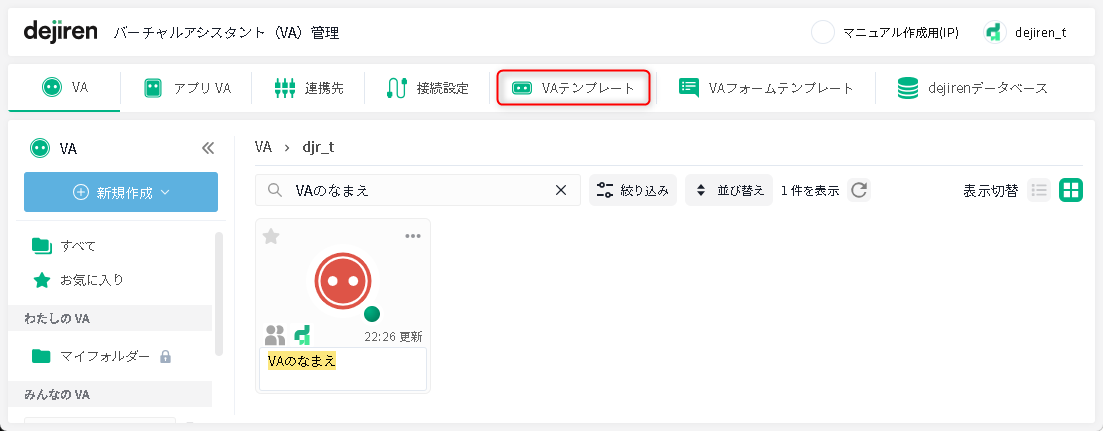The image size is (1103, 431).
Task: Refresh the VA list
Action: [858, 190]
